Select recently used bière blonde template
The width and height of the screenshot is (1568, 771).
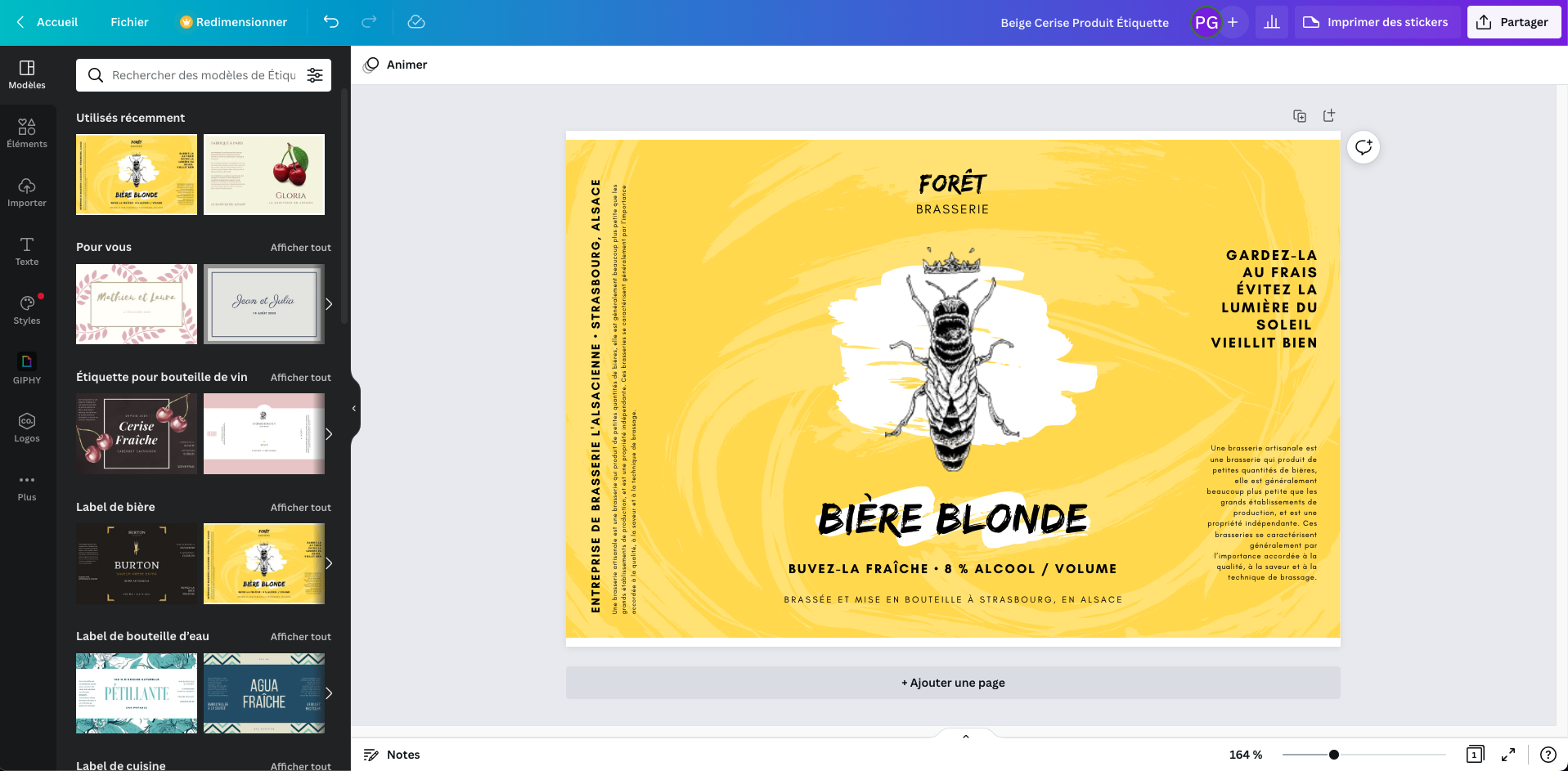pos(137,174)
